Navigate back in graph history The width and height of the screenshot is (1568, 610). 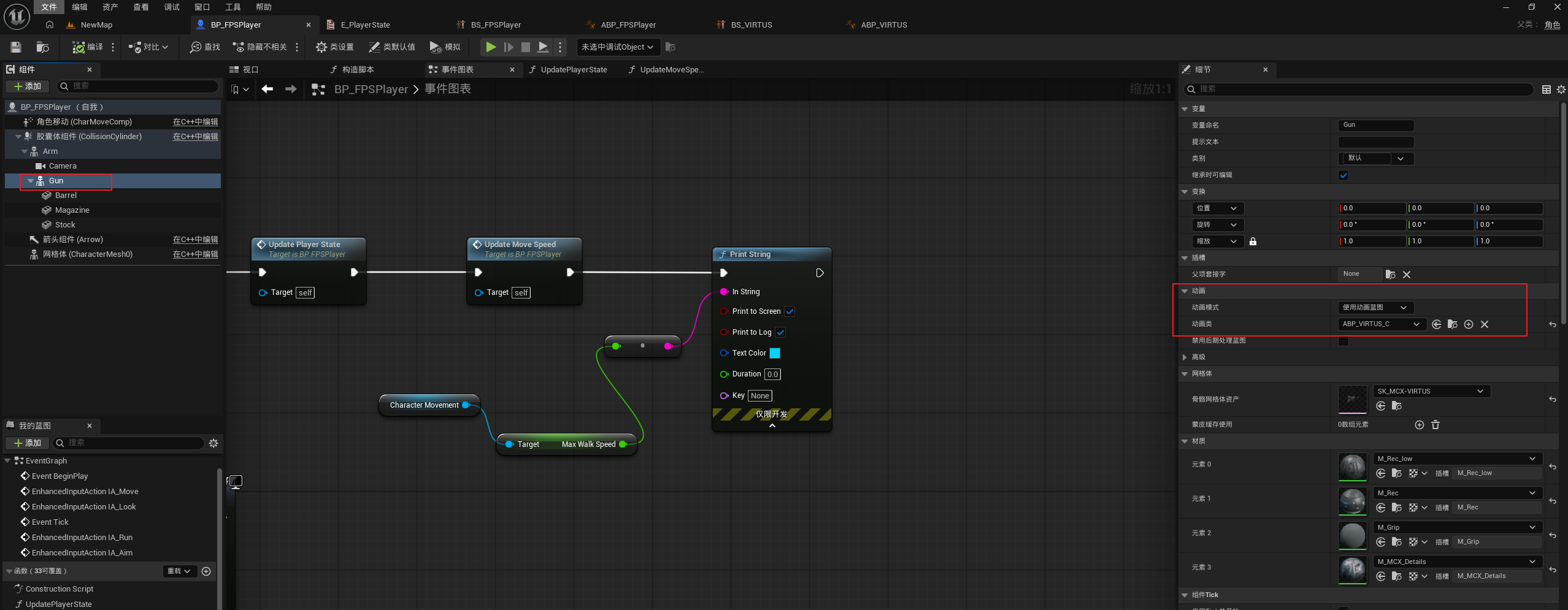pos(267,90)
